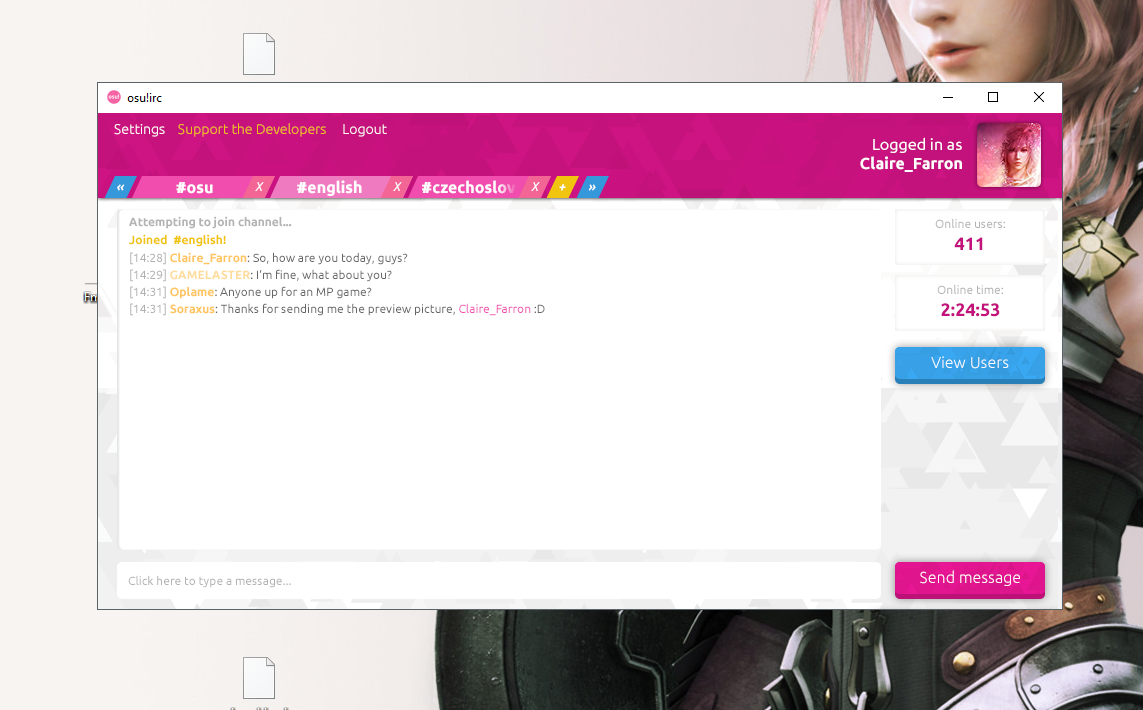Click the online time 2:24:53
Image resolution: width=1143 pixels, height=710 pixels.
(970, 310)
